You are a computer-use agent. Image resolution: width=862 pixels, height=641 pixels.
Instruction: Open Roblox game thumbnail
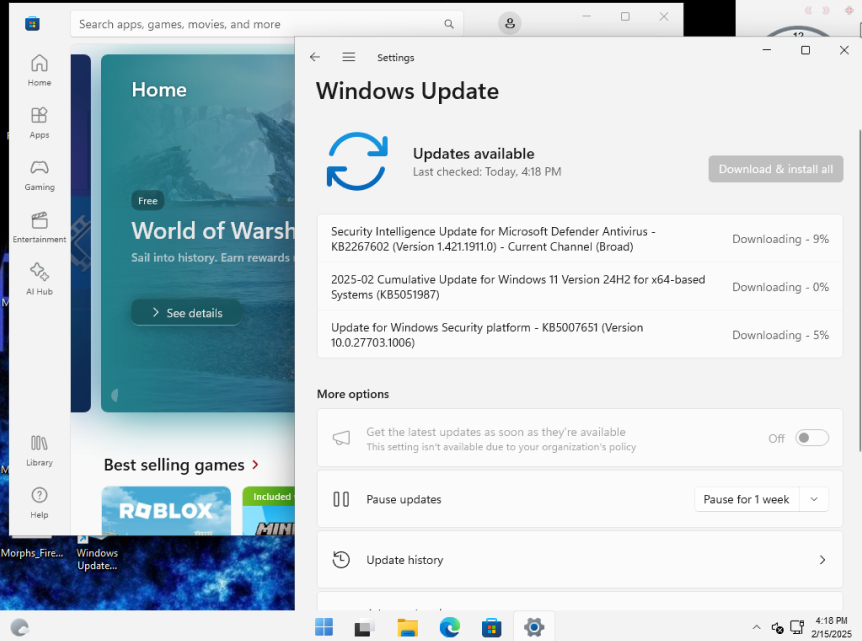[x=166, y=511]
